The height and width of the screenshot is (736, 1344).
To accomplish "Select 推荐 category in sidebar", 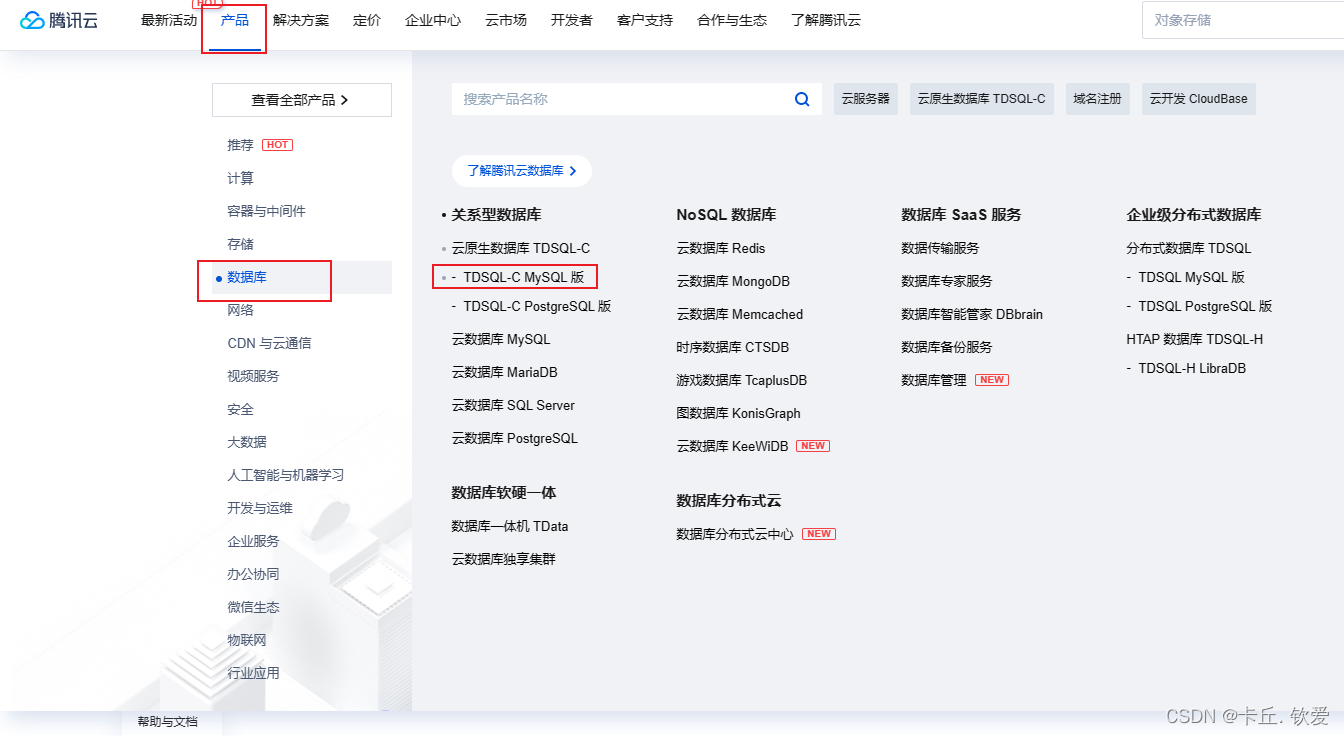I will (240, 145).
